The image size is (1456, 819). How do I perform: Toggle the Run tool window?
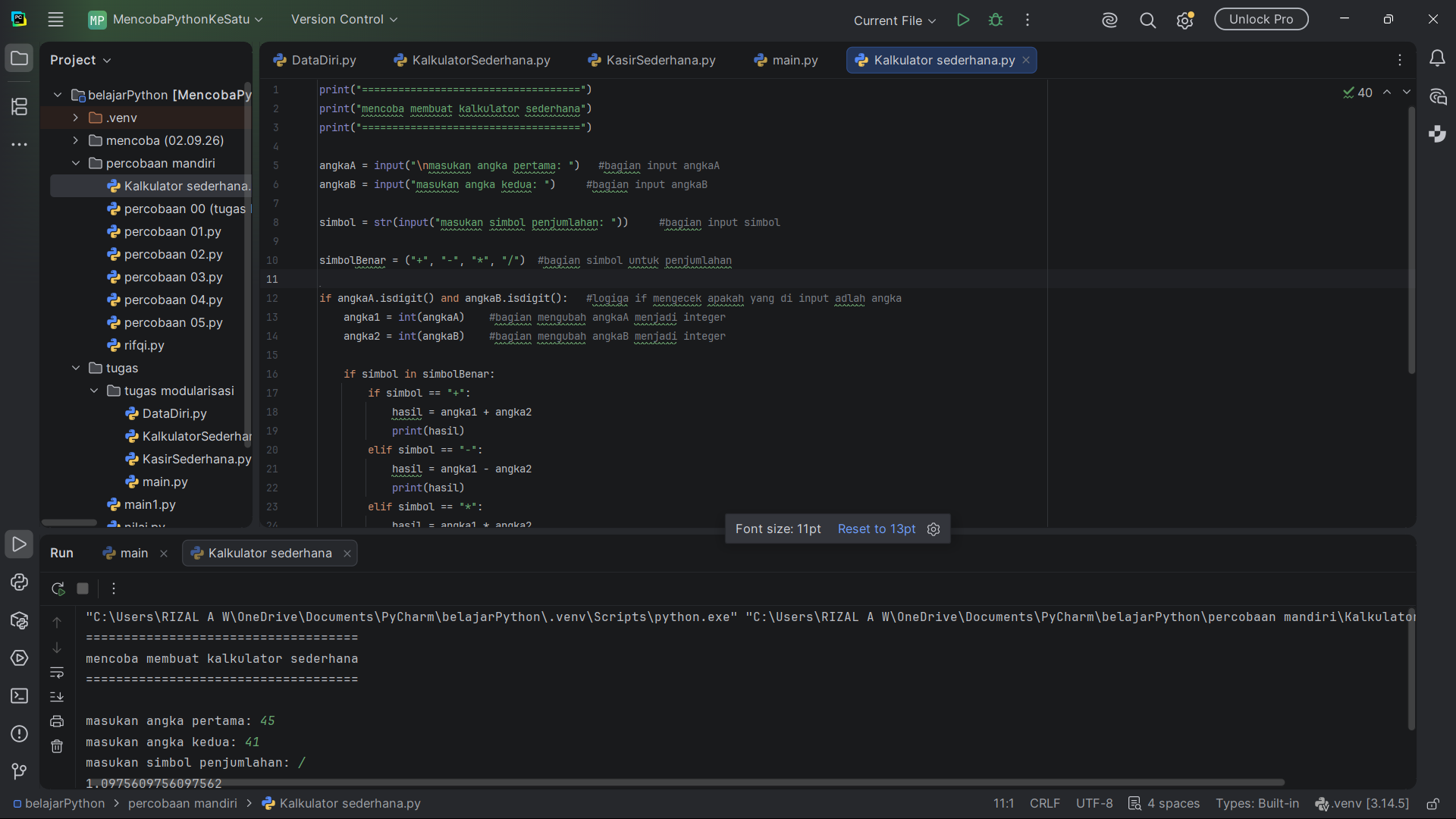20,544
